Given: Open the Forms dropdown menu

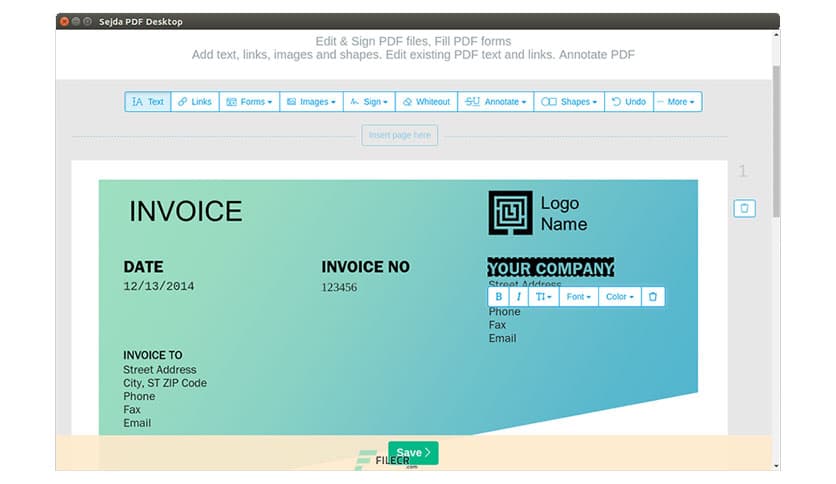Looking at the screenshot, I should pyautogui.click(x=248, y=102).
